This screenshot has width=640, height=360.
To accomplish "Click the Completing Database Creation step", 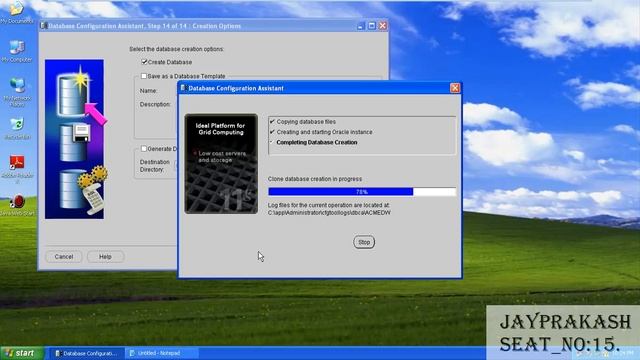I will tap(317, 142).
